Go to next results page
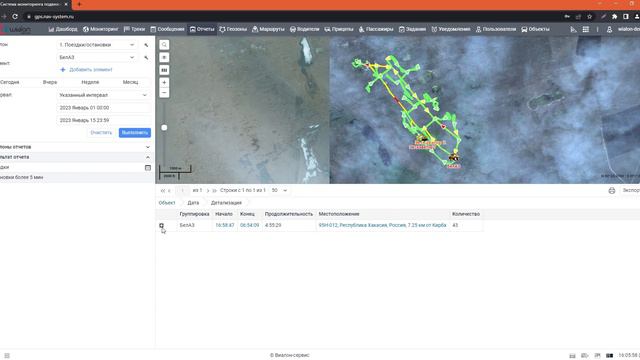 [x=208, y=191]
